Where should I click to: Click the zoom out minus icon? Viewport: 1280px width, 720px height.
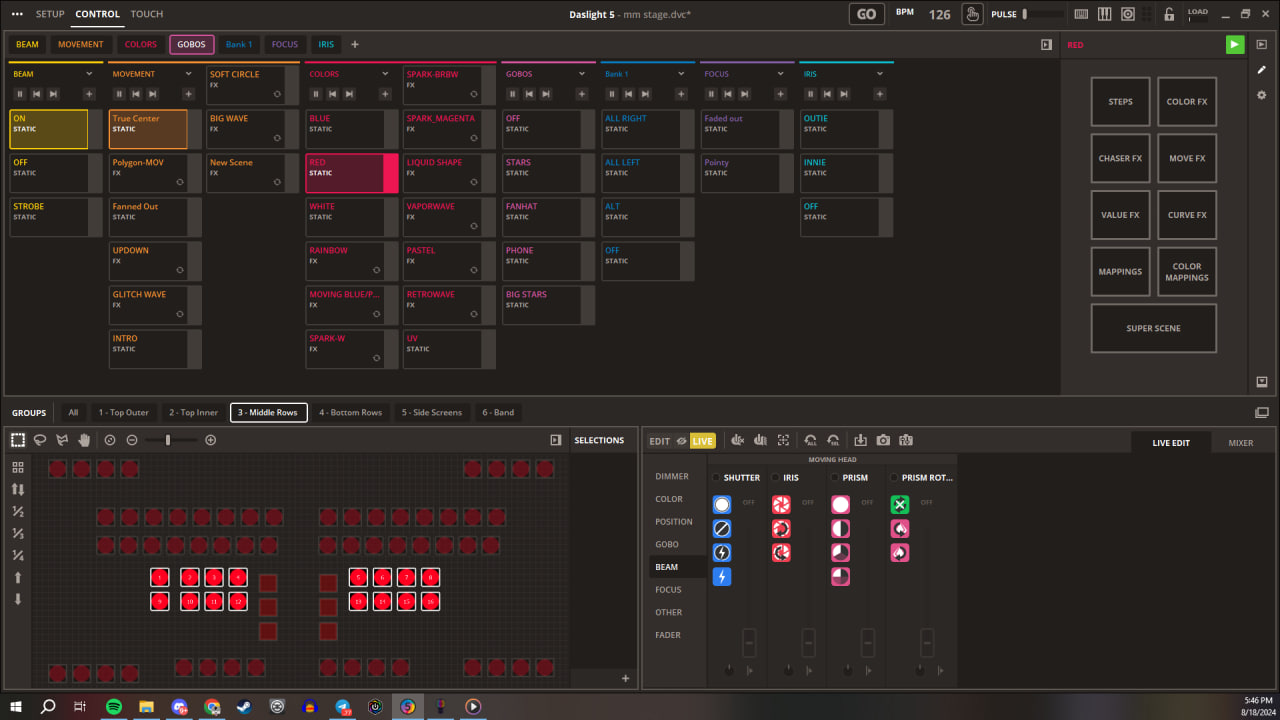(132, 440)
